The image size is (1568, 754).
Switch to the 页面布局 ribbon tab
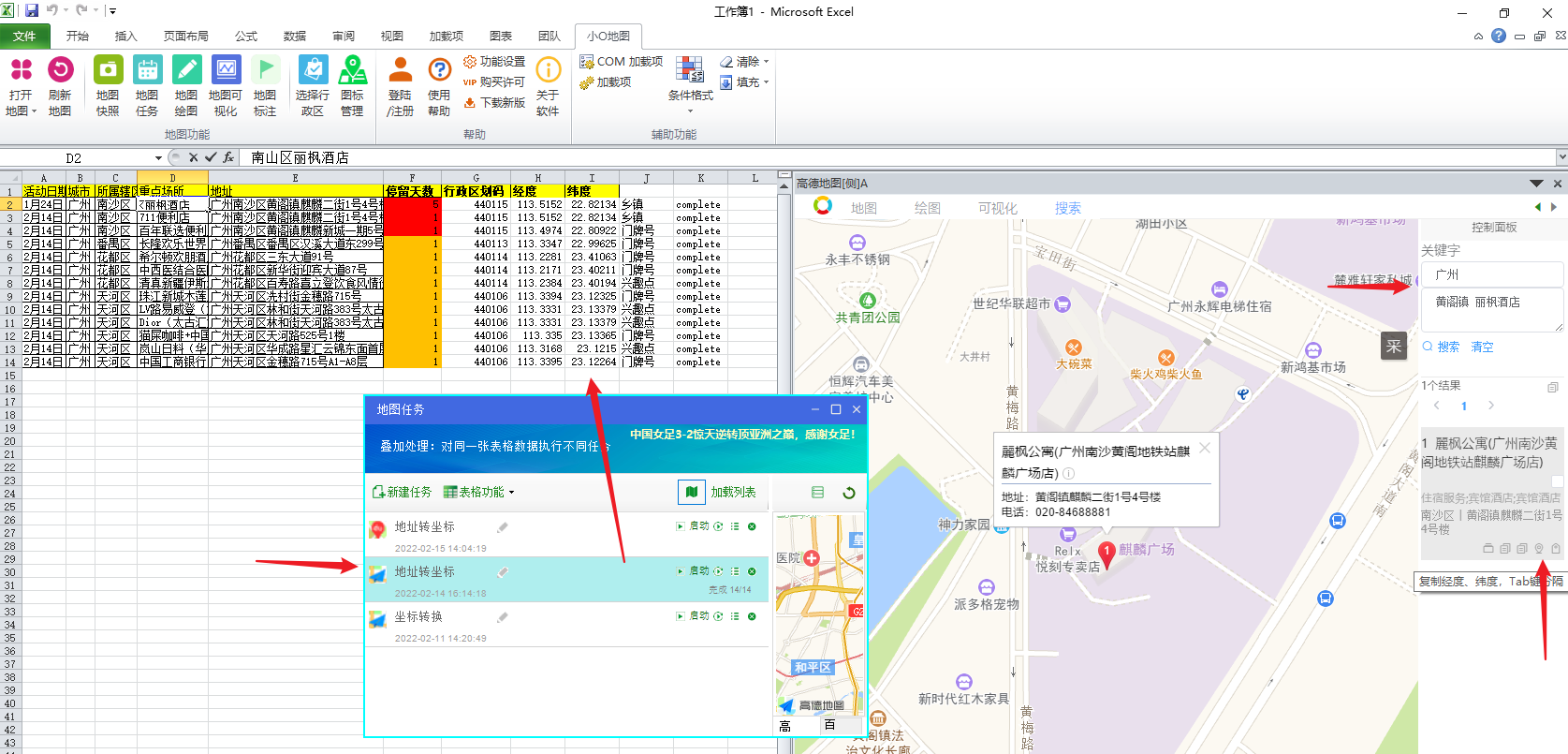[186, 37]
